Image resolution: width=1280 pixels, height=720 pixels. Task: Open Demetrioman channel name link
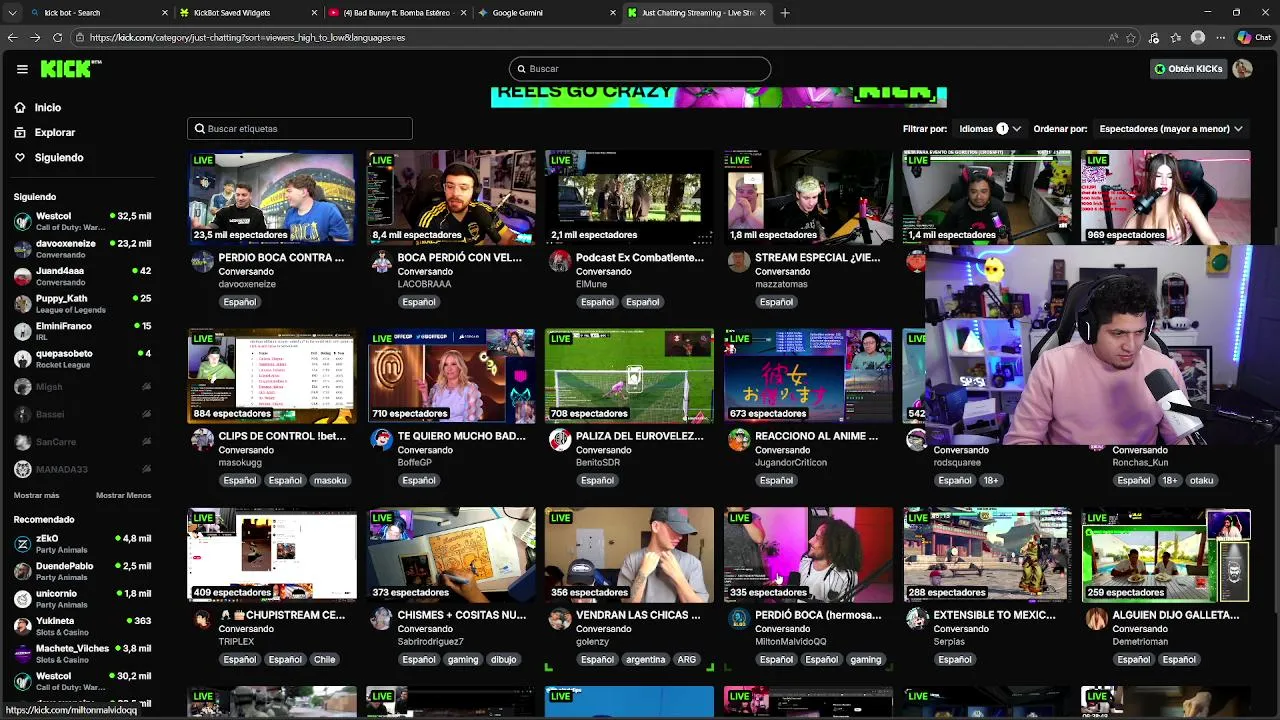point(1140,642)
